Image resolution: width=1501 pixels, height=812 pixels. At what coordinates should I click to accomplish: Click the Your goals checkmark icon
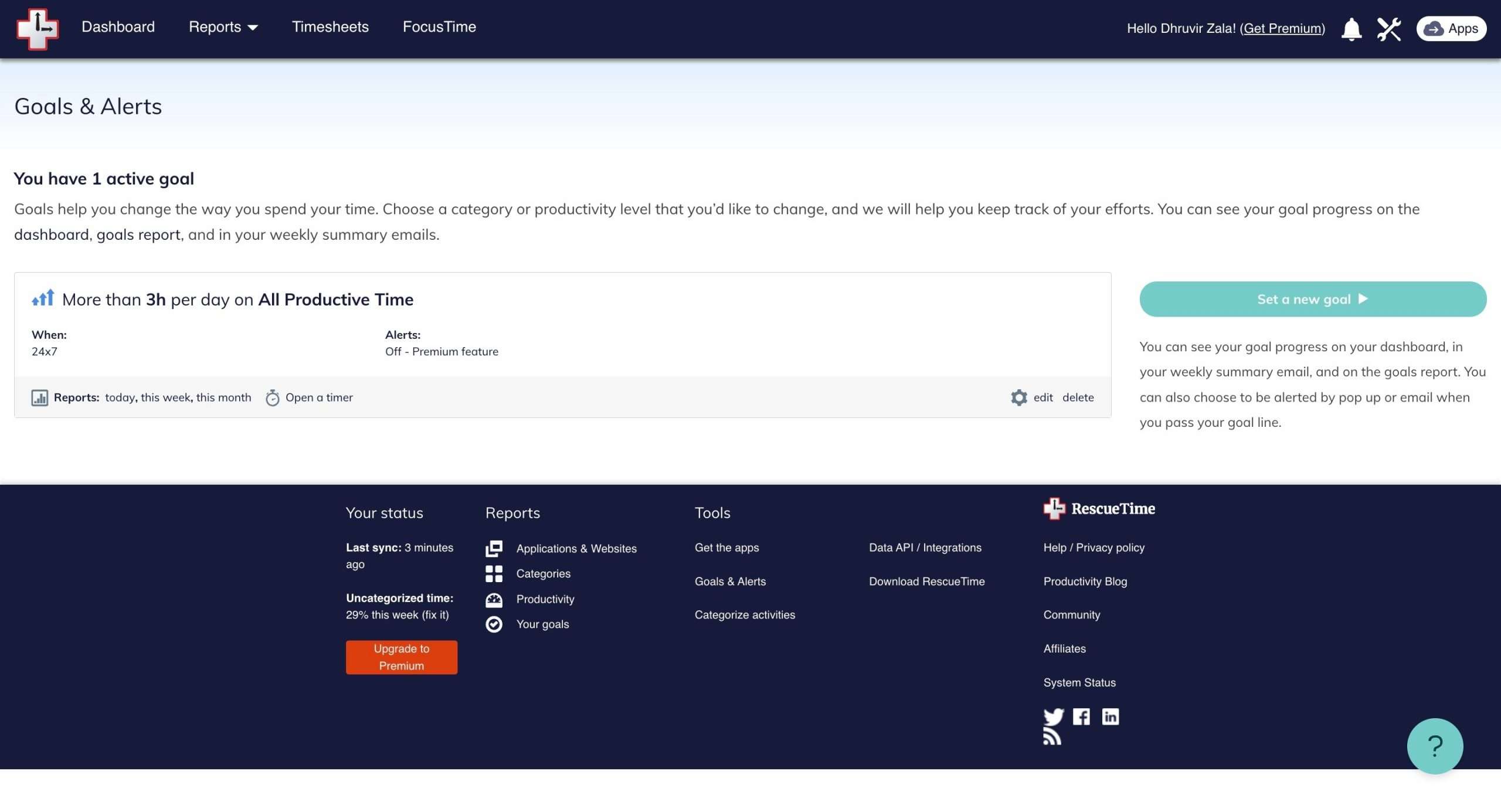pos(494,624)
